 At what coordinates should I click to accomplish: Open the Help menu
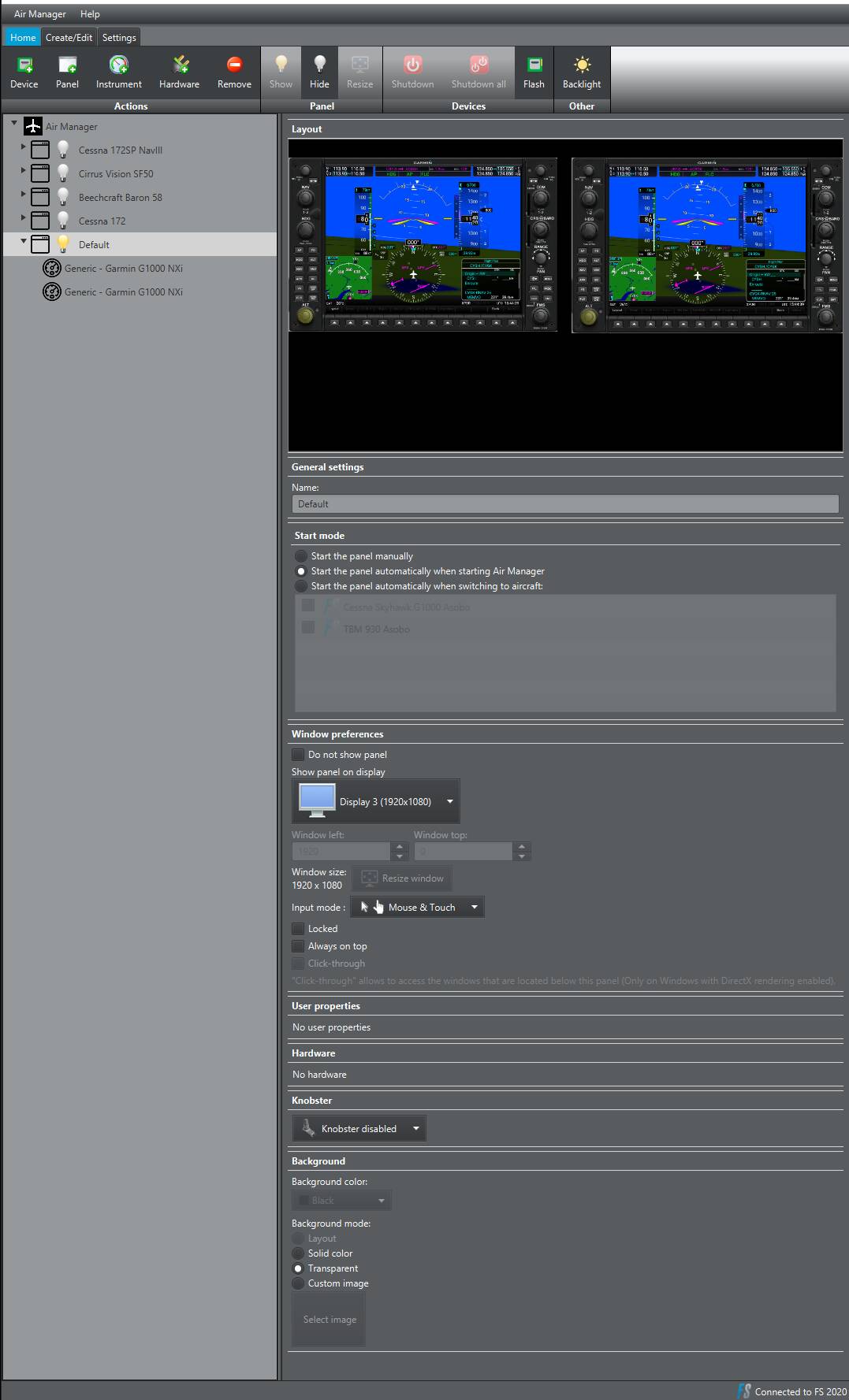[x=90, y=14]
